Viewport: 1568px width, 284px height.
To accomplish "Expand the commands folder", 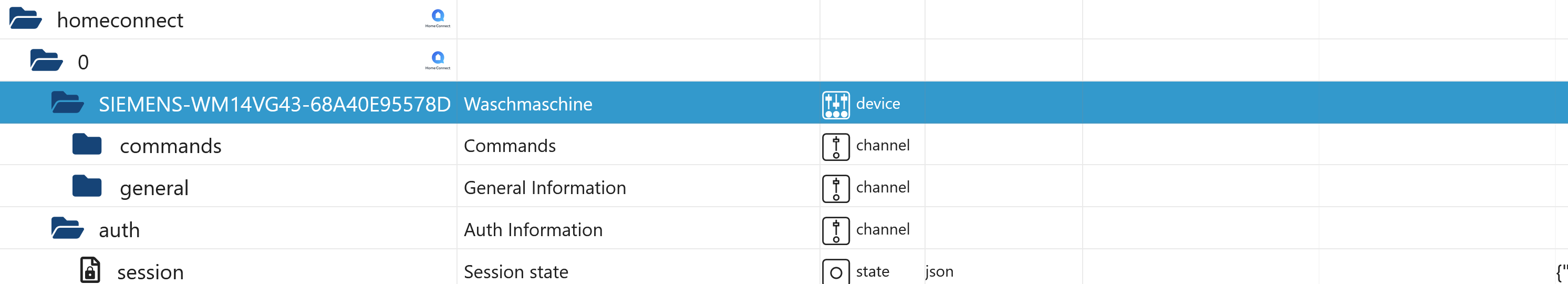I will pos(87,145).
